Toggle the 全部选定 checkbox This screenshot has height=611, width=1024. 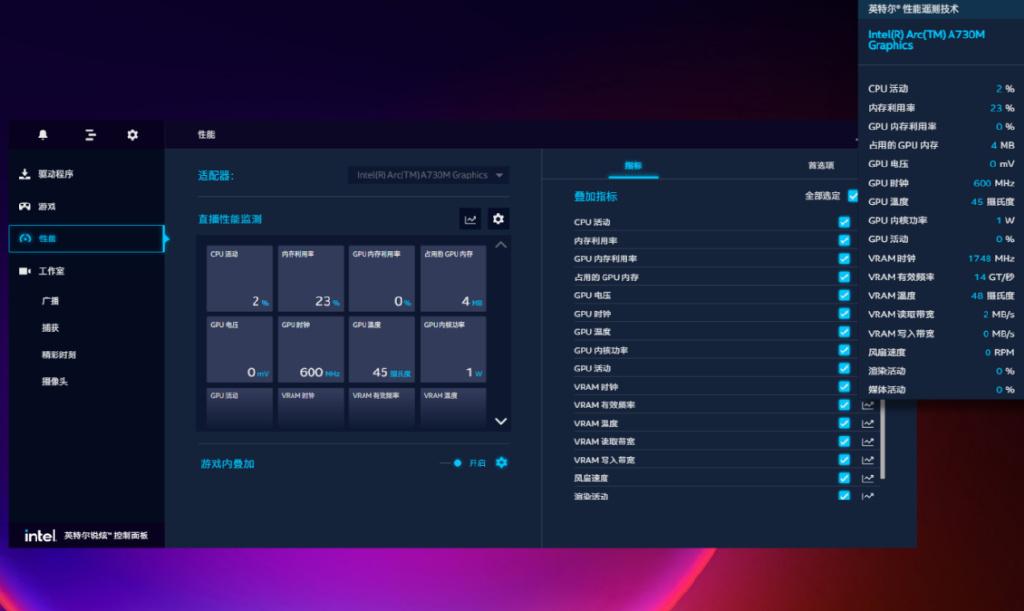tap(853, 196)
